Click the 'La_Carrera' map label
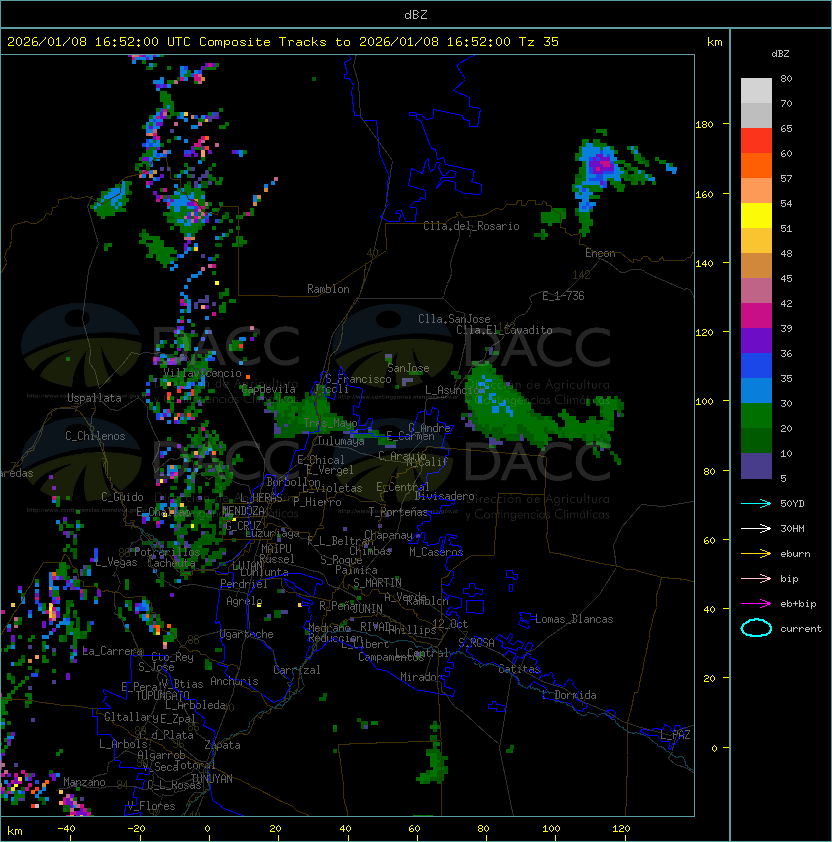 pos(112,651)
